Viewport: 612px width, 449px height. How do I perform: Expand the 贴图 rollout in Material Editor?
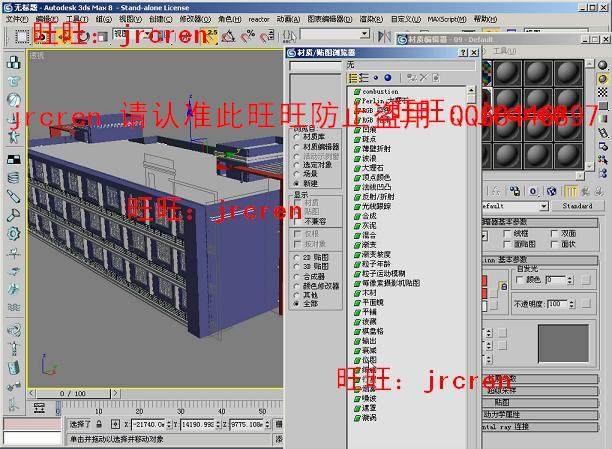click(540, 402)
